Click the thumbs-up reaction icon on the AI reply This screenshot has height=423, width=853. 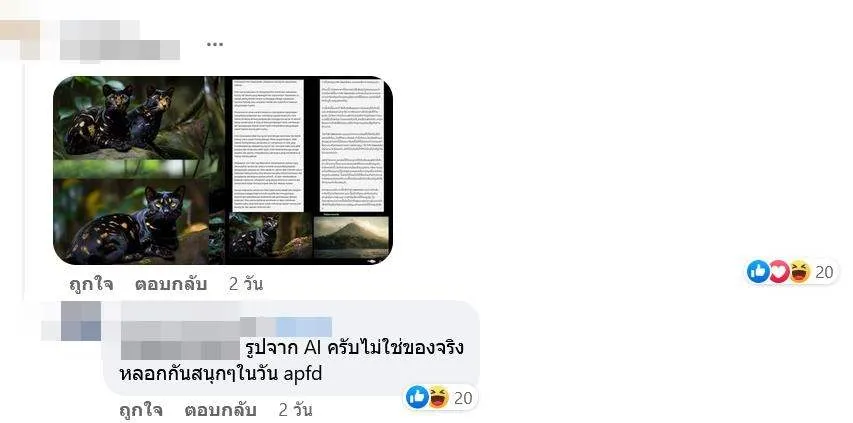click(417, 397)
